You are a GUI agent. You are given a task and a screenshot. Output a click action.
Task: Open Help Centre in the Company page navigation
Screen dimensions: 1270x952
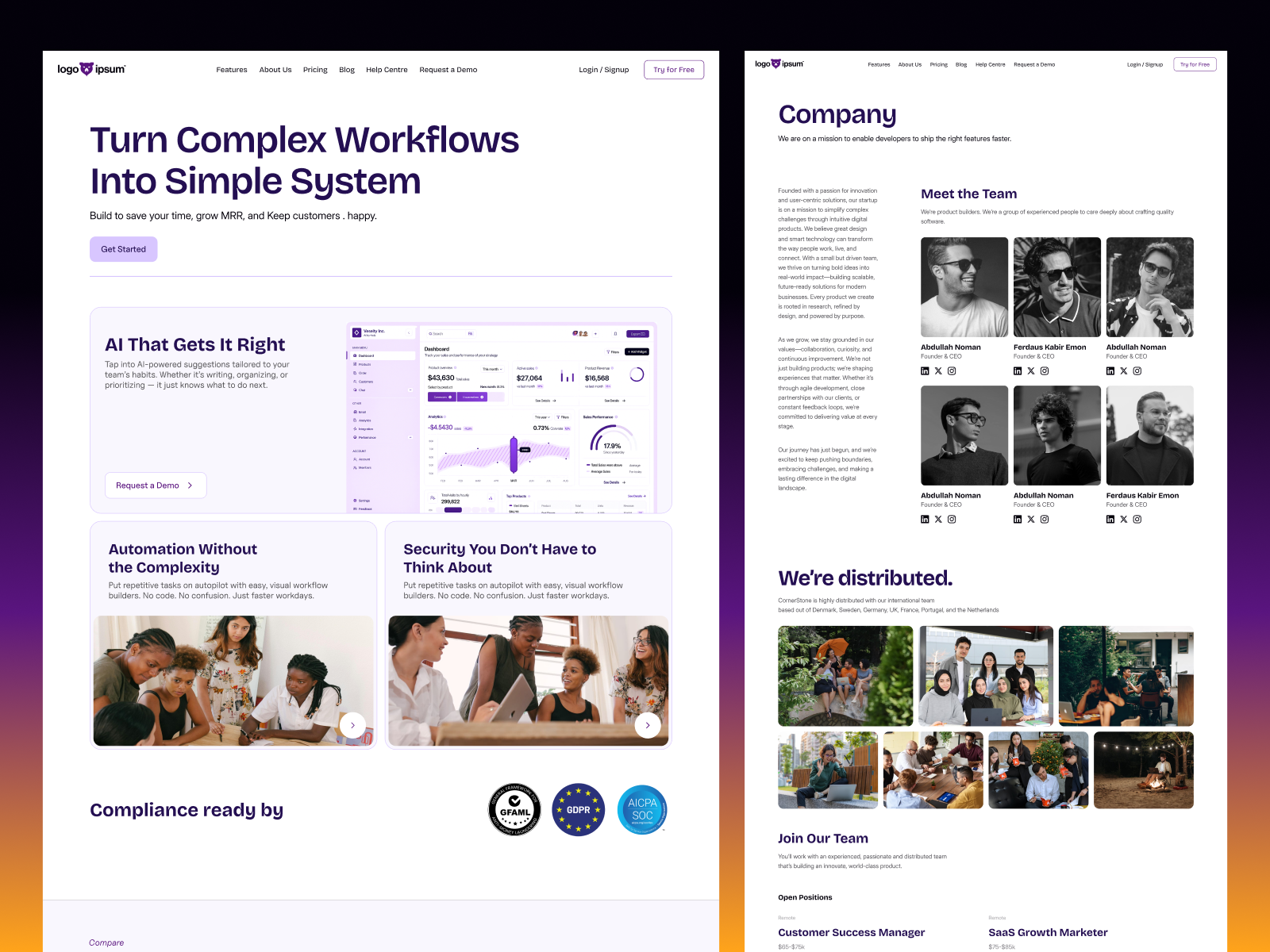pos(991,64)
